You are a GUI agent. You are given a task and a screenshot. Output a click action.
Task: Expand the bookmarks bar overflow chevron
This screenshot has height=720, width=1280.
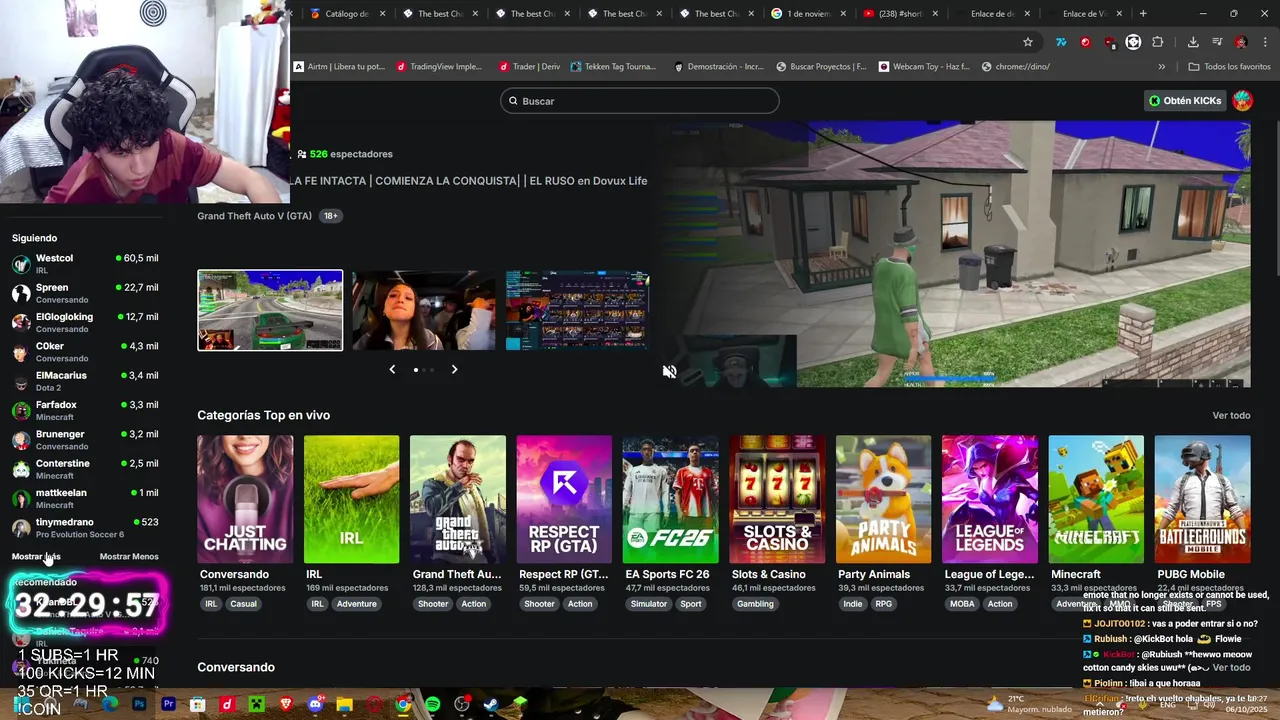[1161, 67]
